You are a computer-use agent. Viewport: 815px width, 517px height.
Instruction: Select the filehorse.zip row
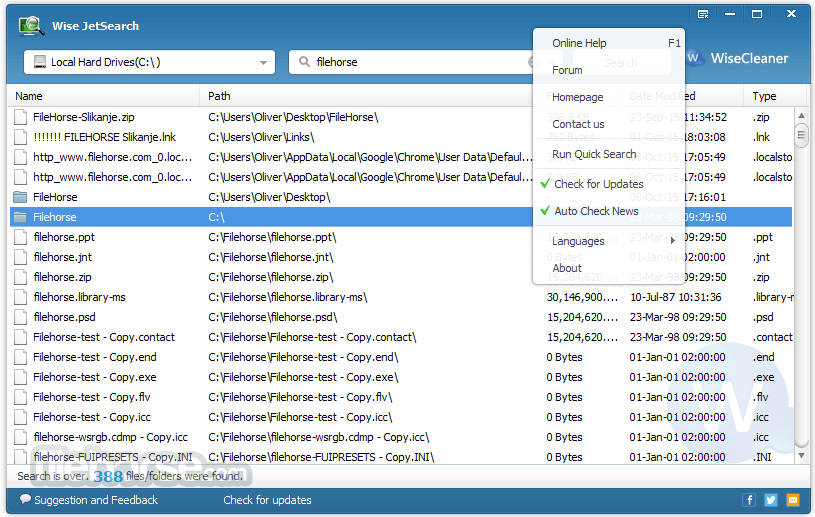tap(401, 277)
